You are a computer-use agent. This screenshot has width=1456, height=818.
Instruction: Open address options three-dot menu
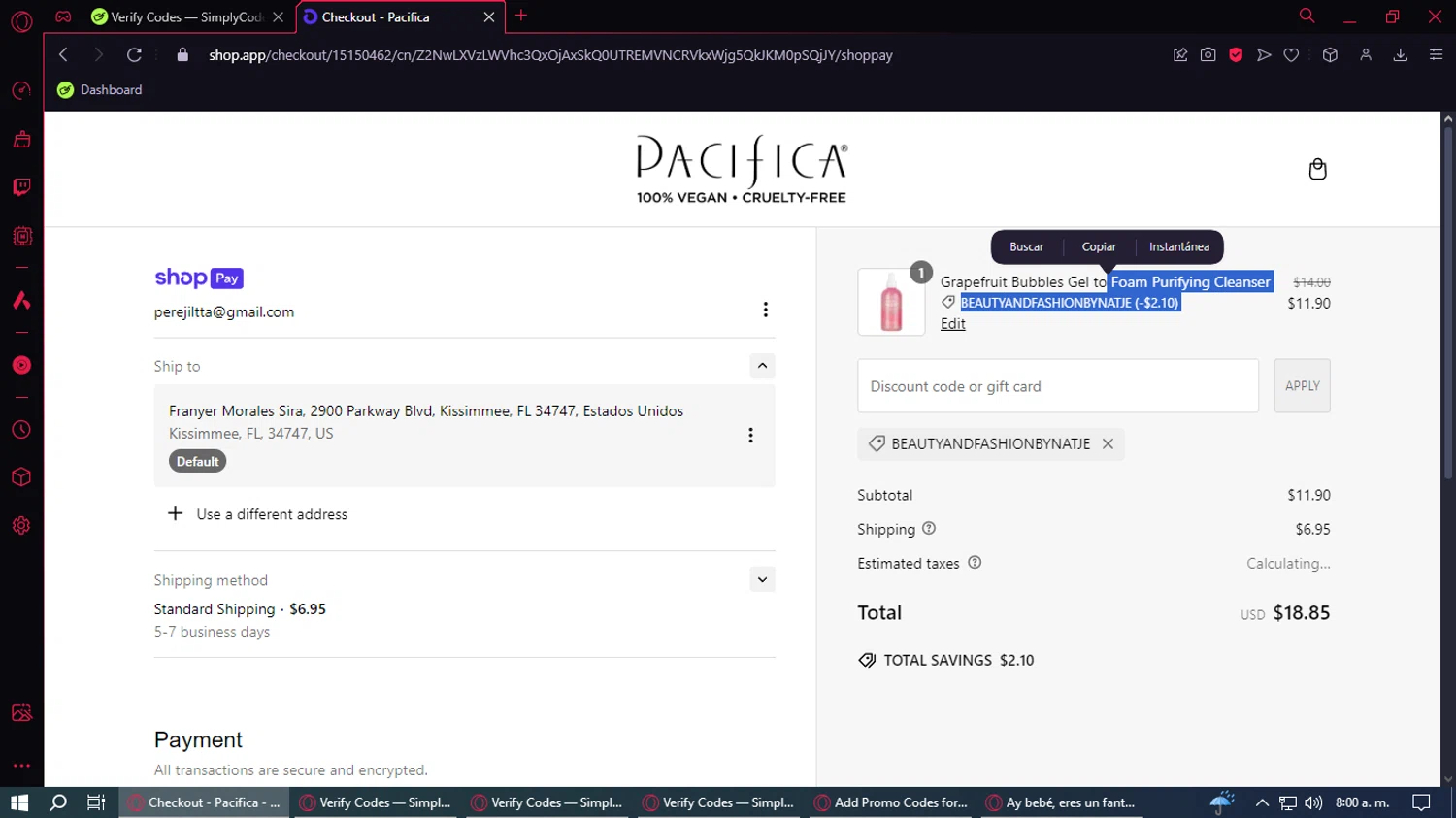pos(750,435)
